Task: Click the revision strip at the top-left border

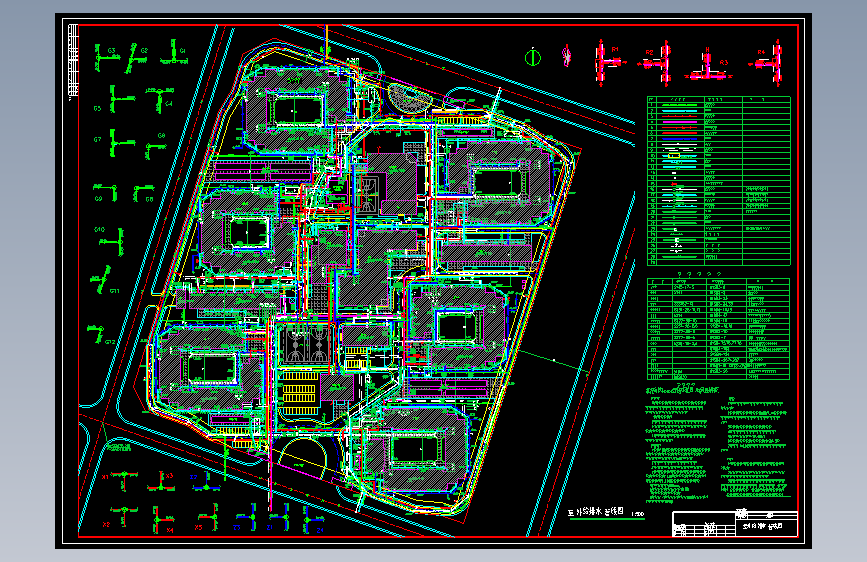Action: point(73,60)
